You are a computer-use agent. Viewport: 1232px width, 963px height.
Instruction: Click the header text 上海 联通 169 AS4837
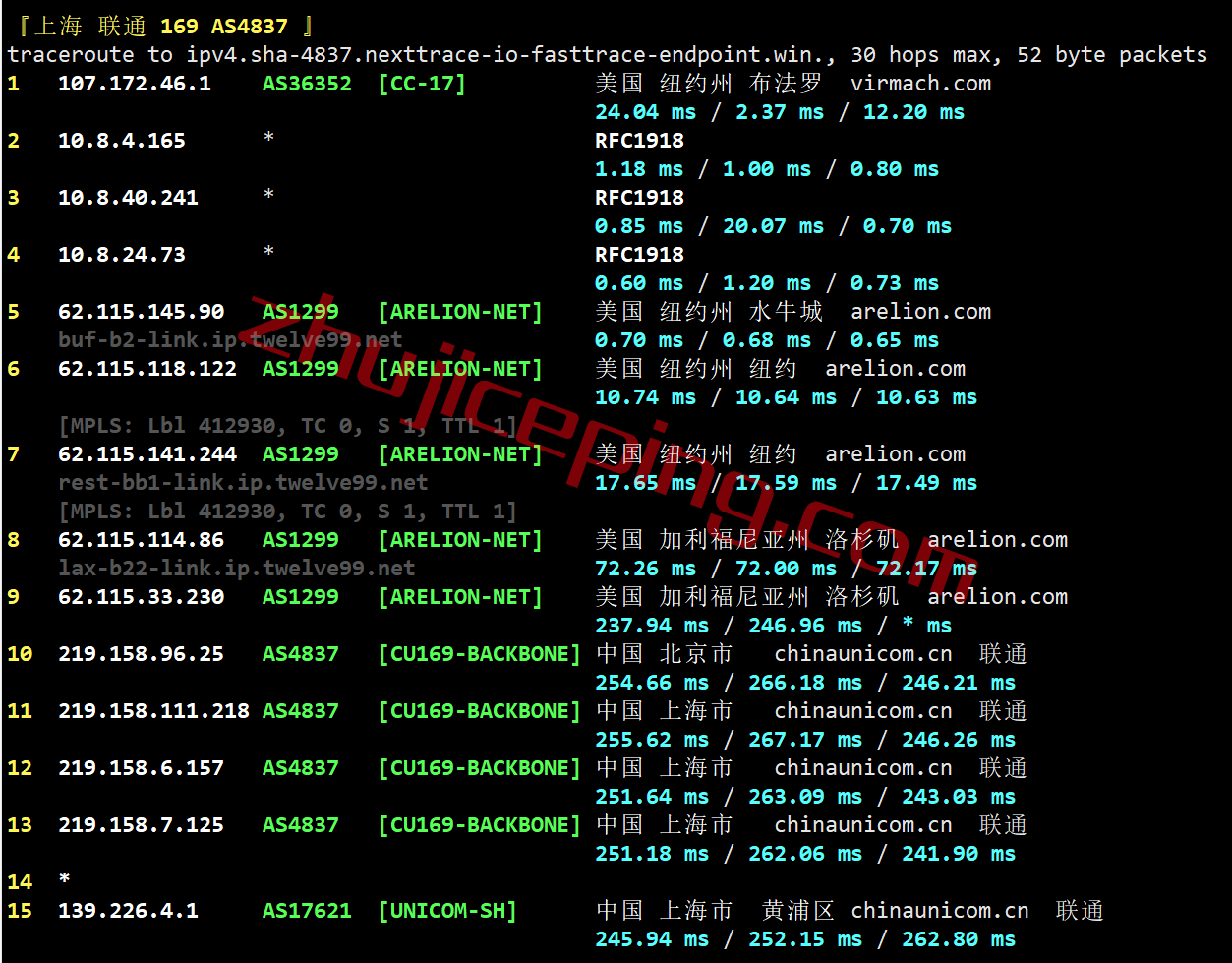tap(160, 27)
